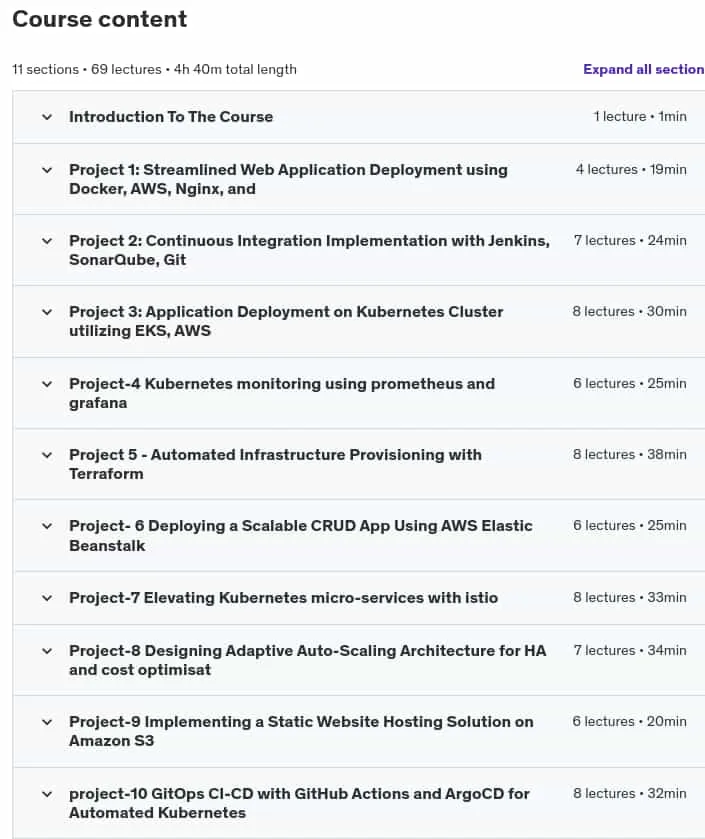
Task: Select Project-7 Elevating Kubernetes micro-services title
Action: point(283,598)
